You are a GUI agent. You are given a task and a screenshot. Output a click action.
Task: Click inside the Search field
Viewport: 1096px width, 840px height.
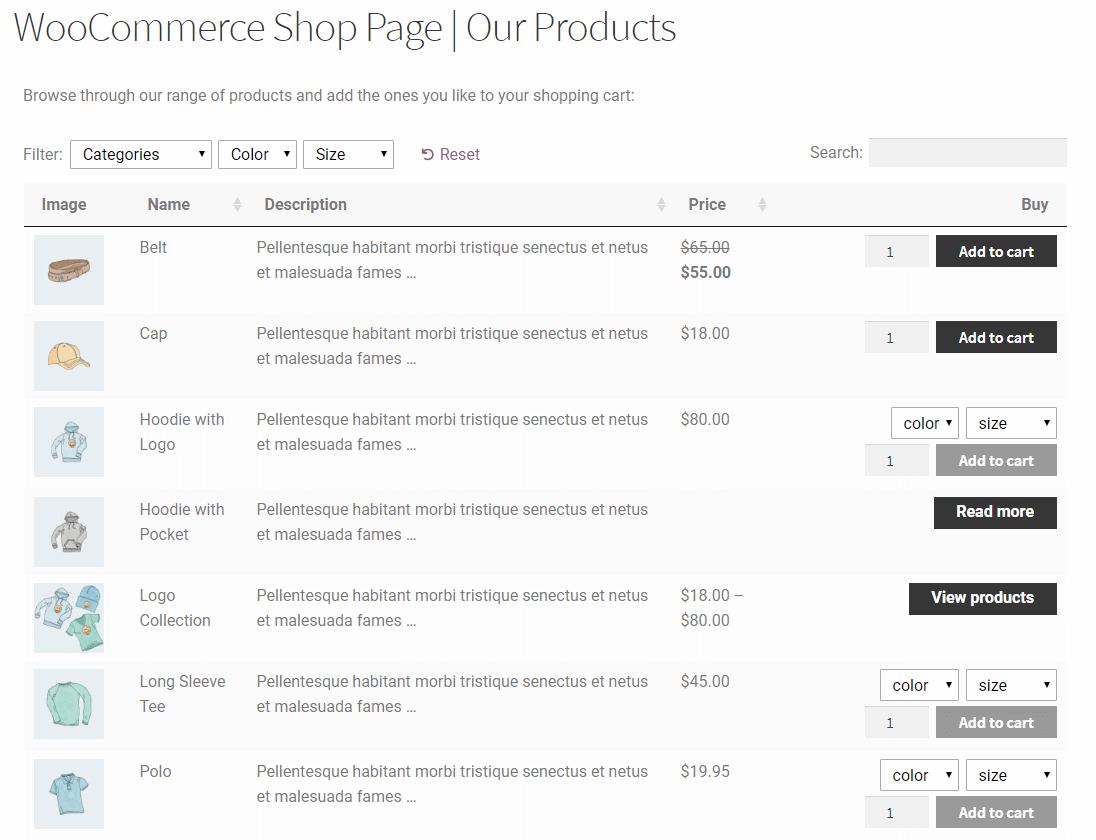pos(967,151)
